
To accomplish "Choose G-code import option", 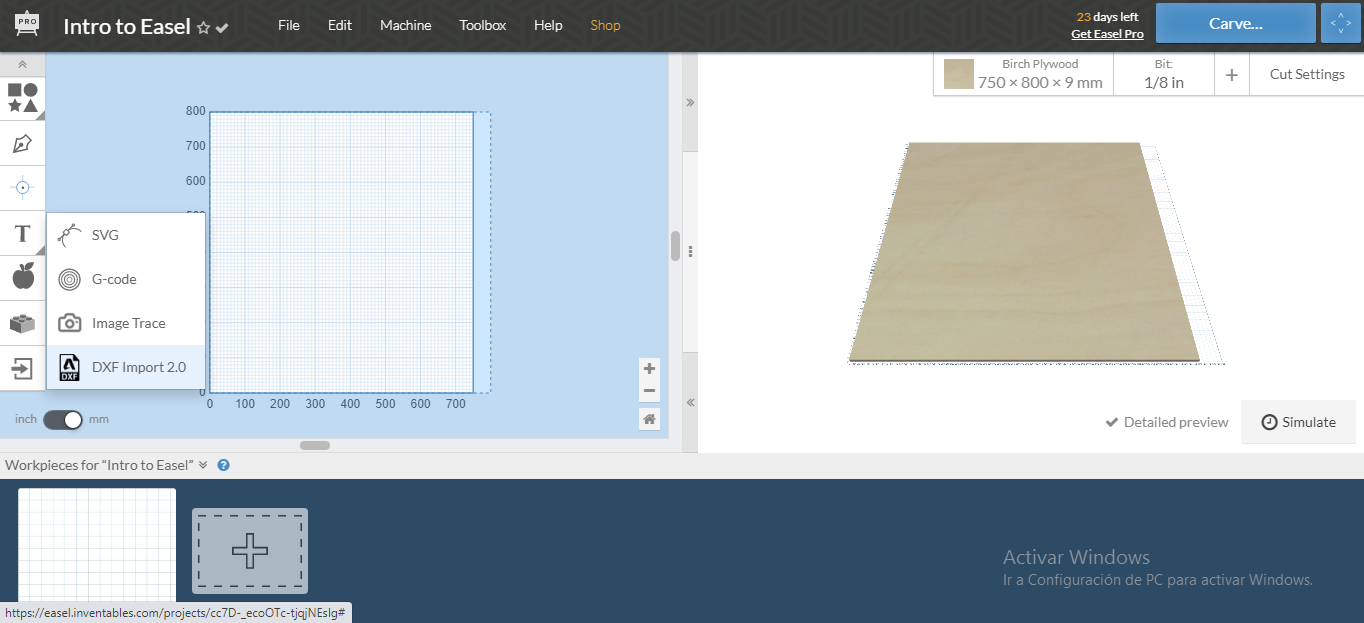I will point(126,279).
